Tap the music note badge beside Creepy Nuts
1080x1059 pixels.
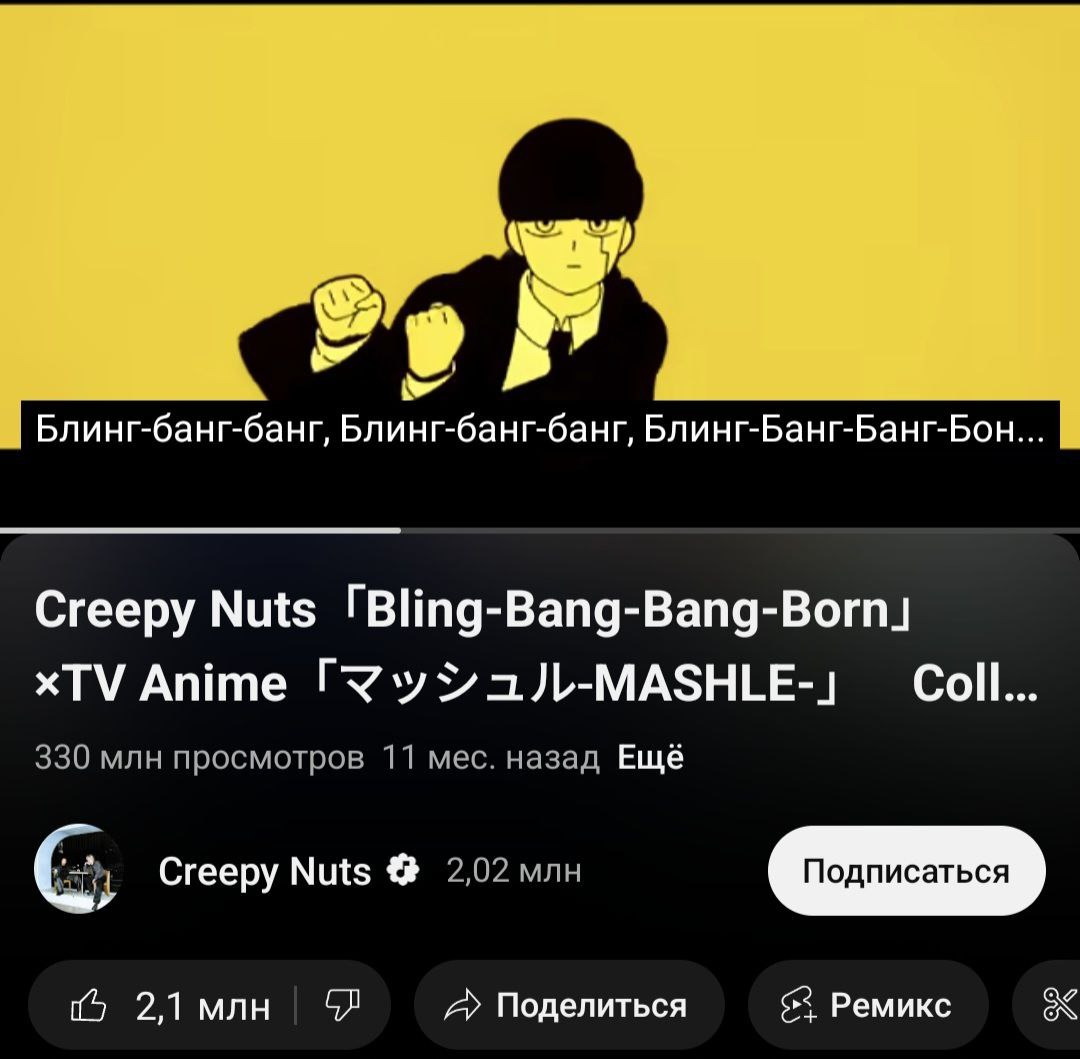tap(403, 870)
